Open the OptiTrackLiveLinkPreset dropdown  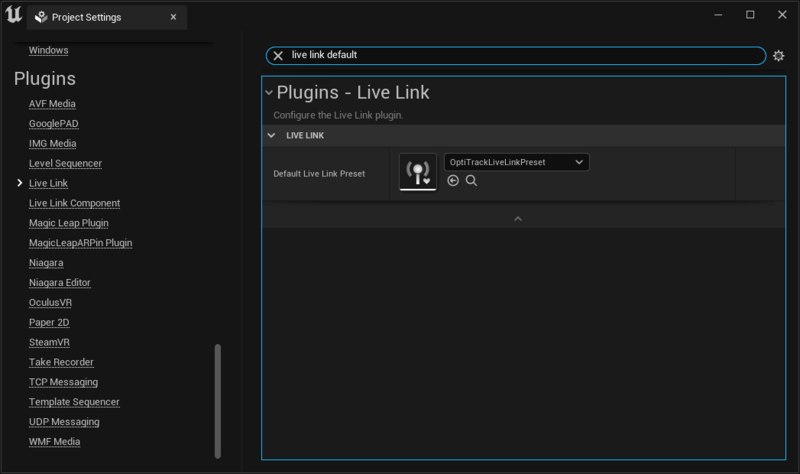516,162
